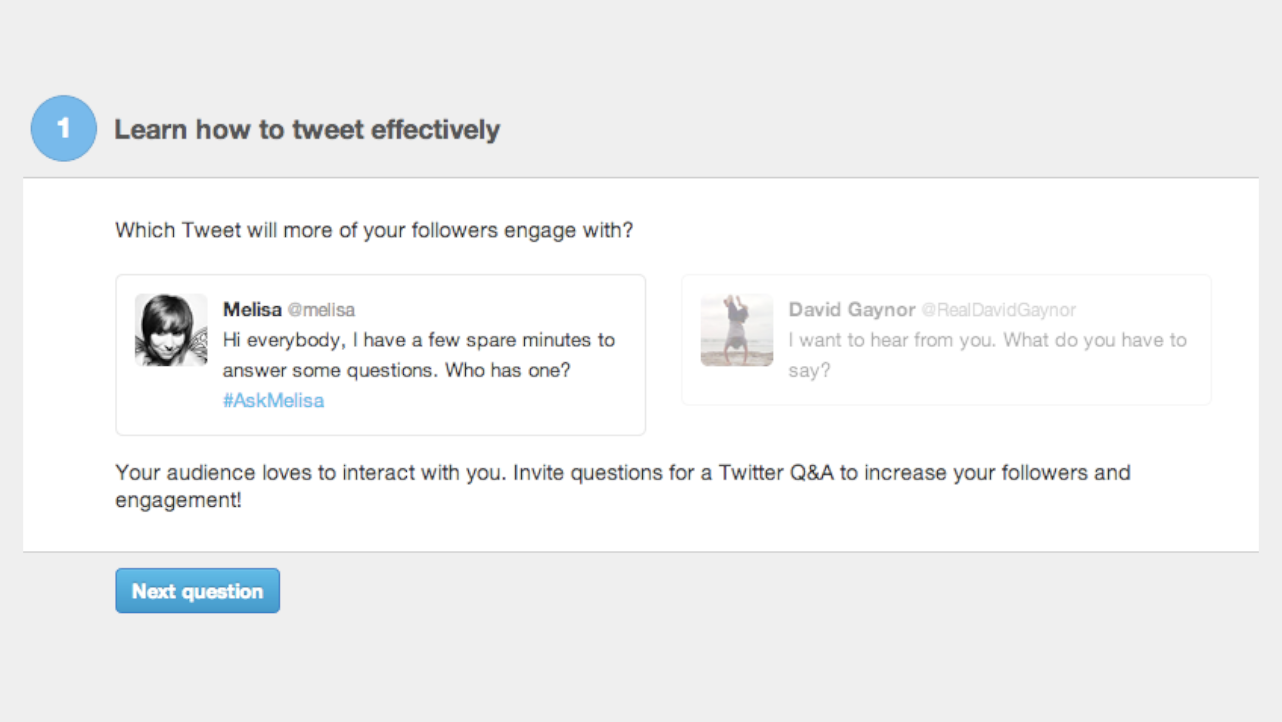Click Melisa's avatar to view her profile
This screenshot has width=1282, height=722.
point(170,329)
